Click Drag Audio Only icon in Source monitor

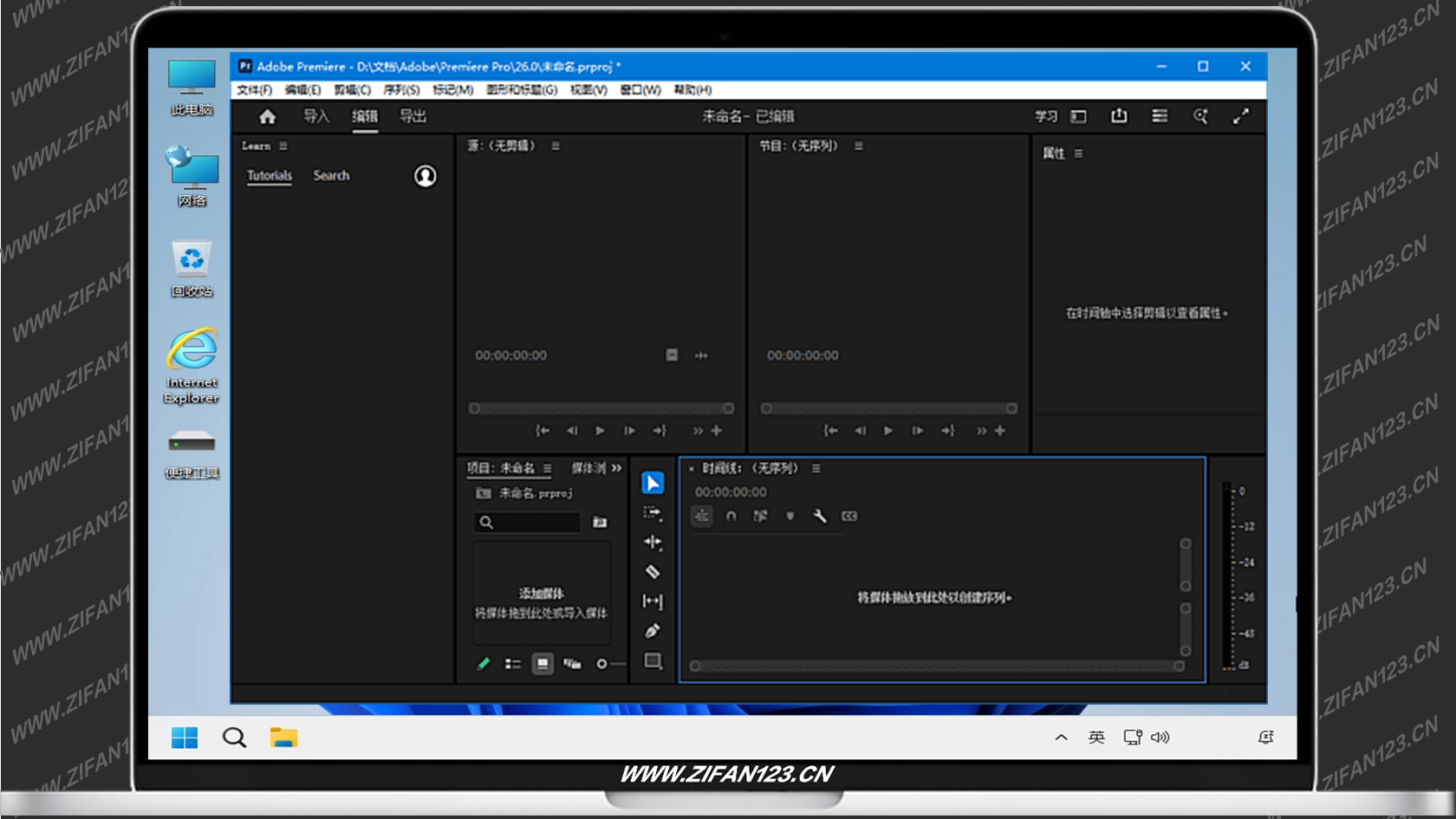pos(701,355)
